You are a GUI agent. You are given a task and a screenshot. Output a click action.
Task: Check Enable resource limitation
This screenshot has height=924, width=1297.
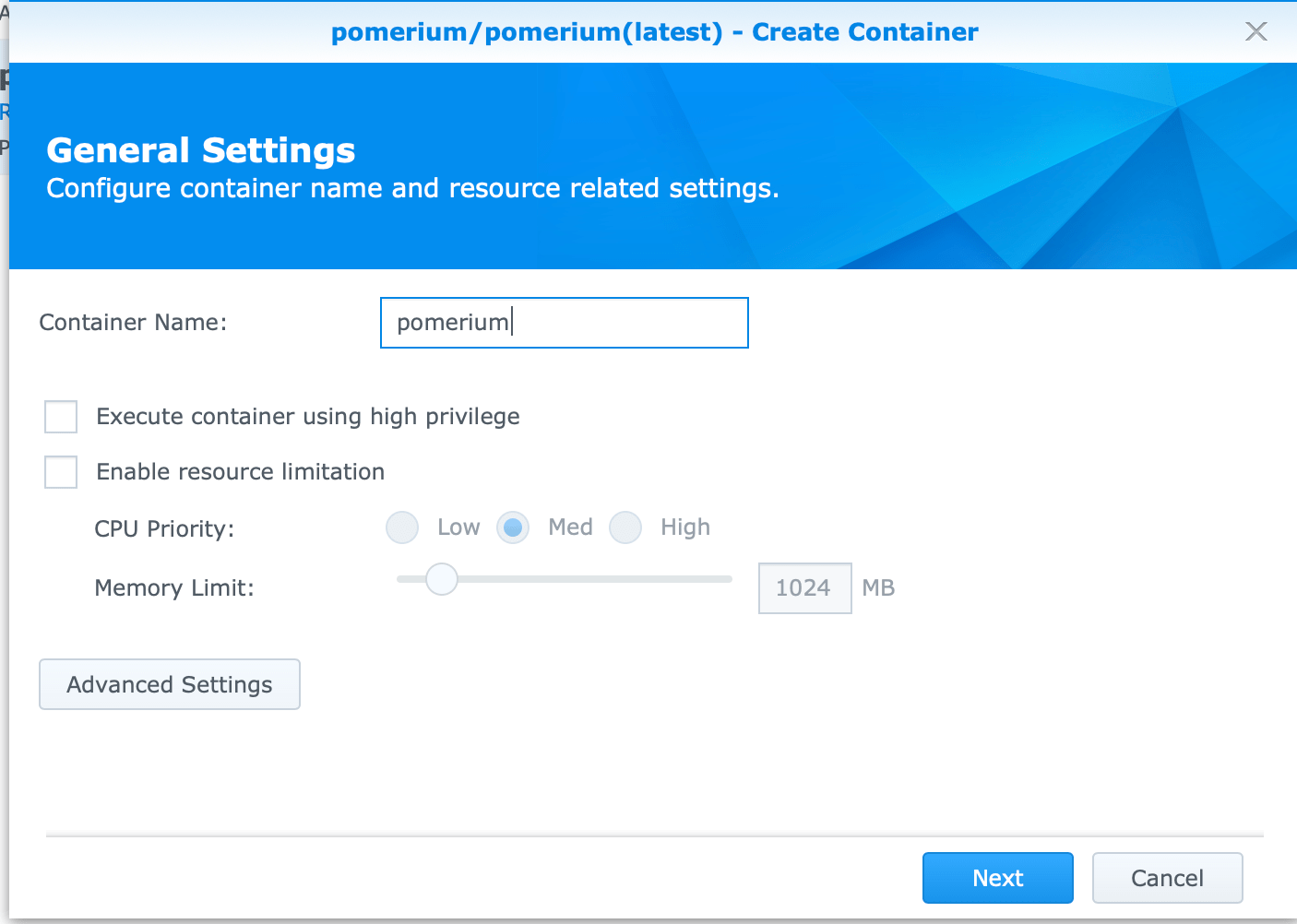point(60,472)
